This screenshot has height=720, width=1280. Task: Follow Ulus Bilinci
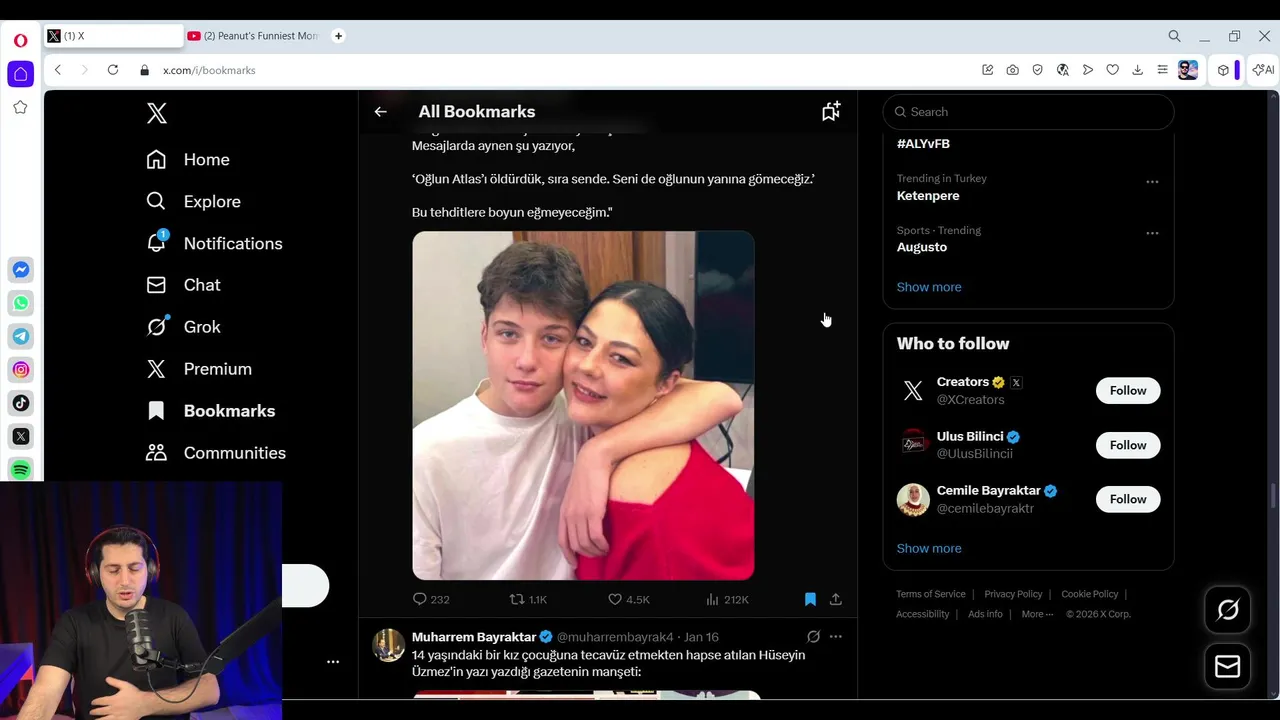[x=1128, y=445]
